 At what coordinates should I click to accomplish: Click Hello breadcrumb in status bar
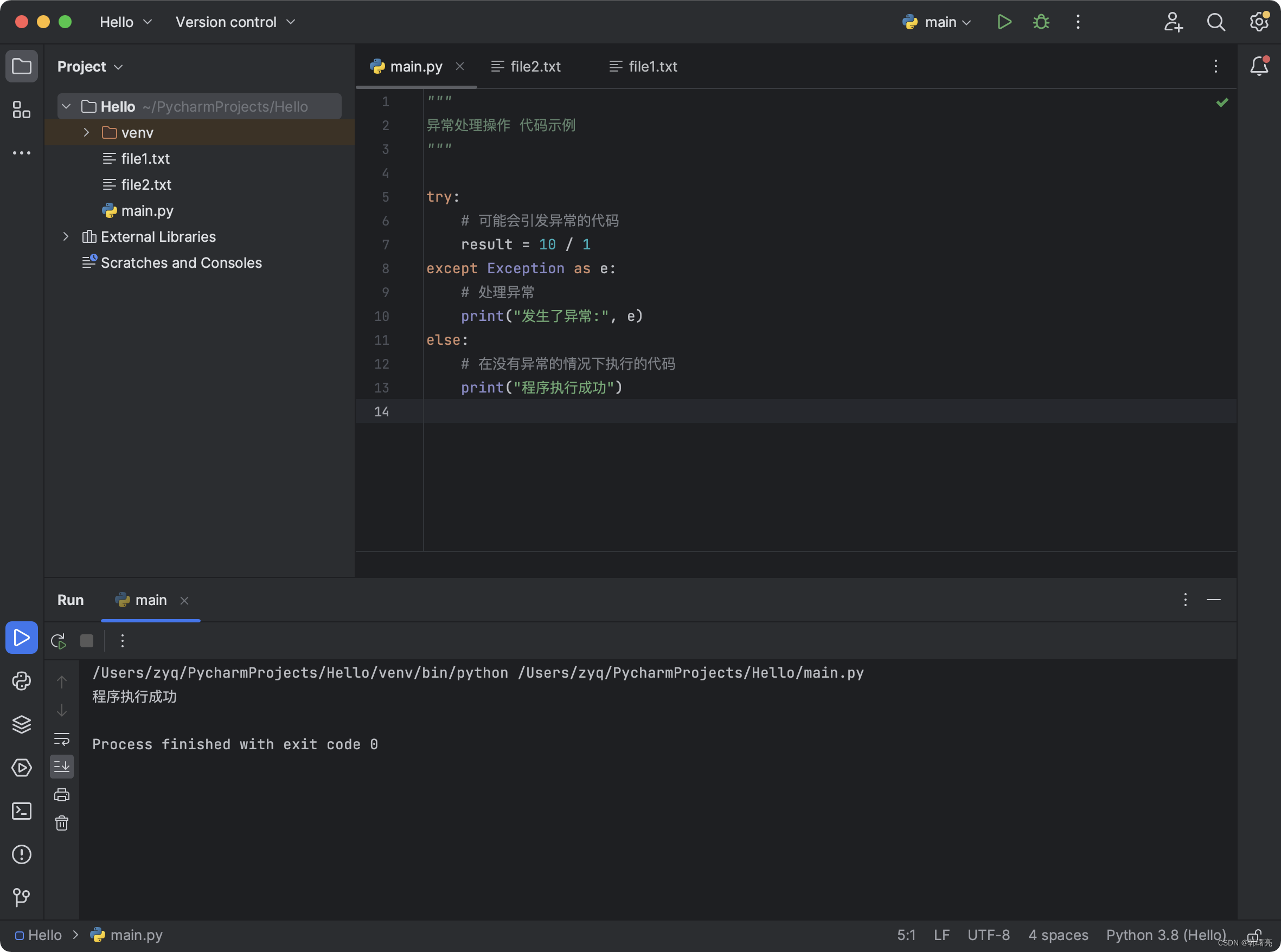pyautogui.click(x=39, y=935)
